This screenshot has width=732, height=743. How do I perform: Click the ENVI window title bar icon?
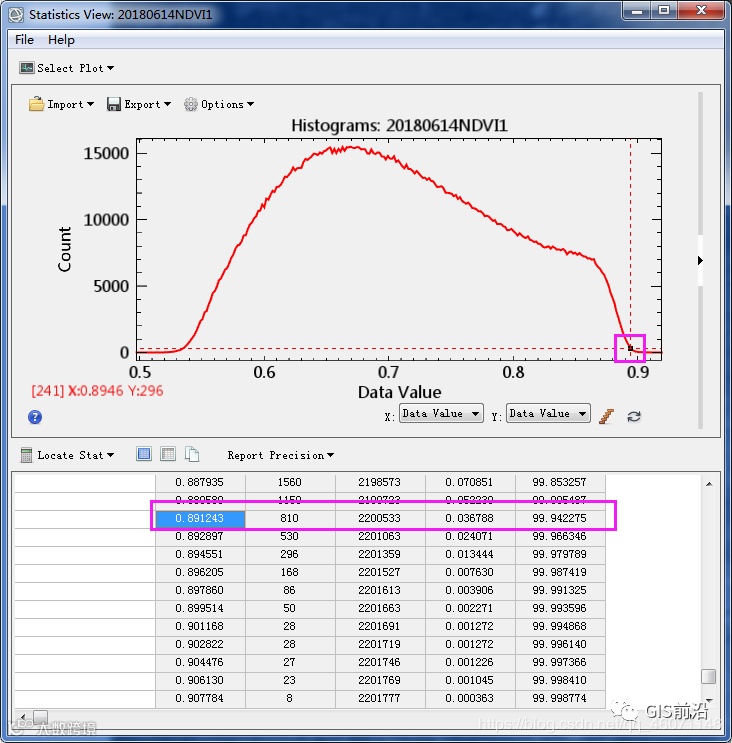(15, 14)
